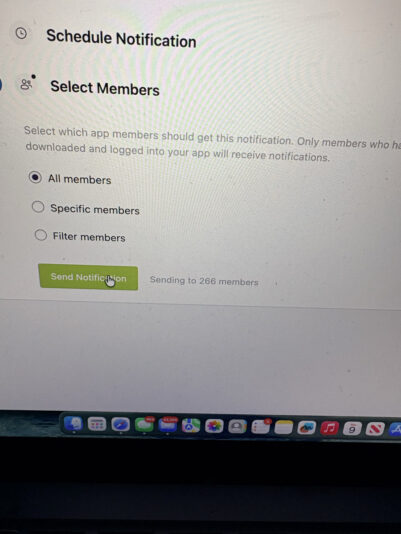This screenshot has height=534, width=401.
Task: Click the green Send Notification button
Action: click(88, 277)
